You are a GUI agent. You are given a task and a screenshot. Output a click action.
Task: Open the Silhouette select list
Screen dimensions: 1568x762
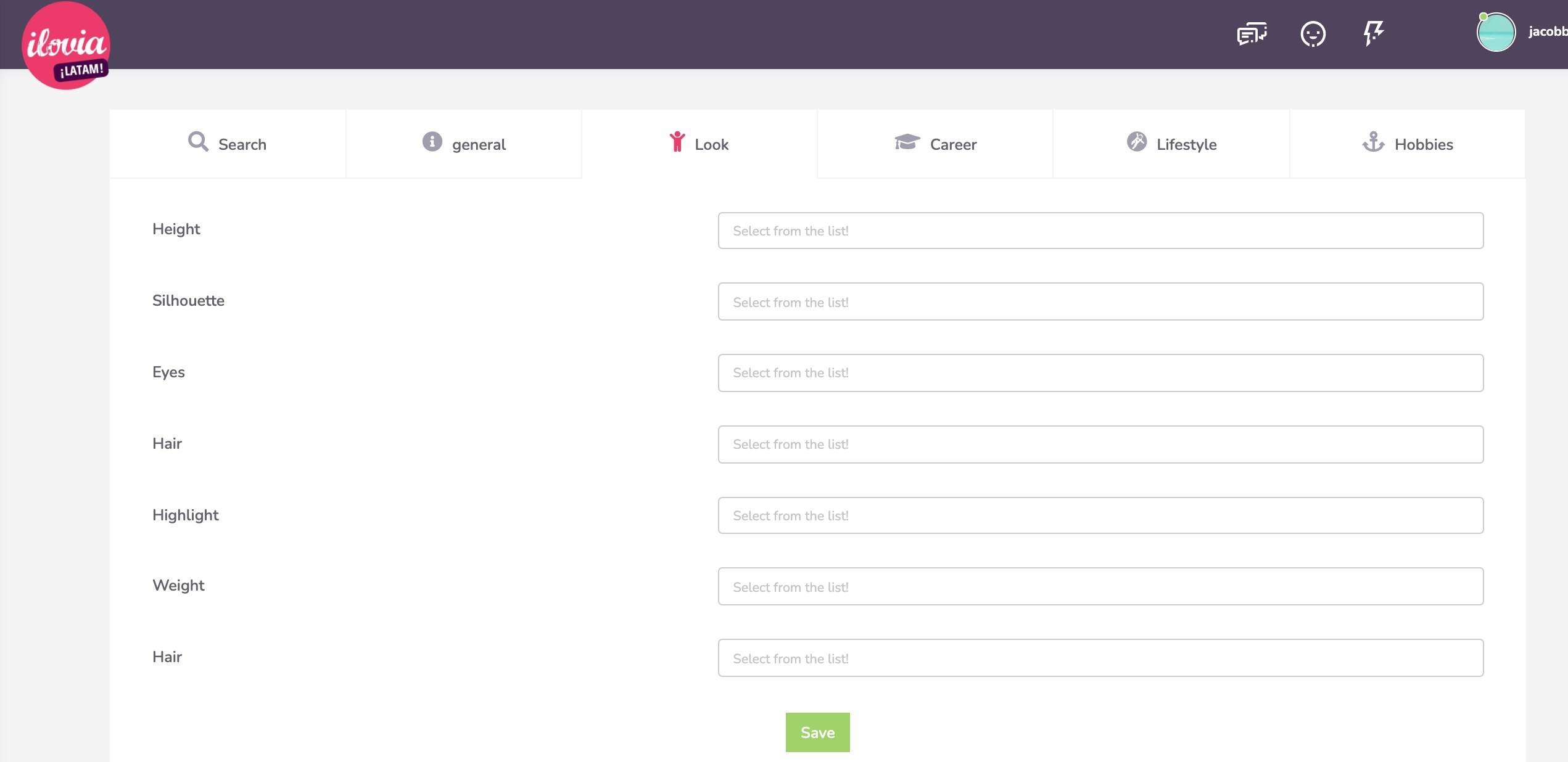(1100, 301)
